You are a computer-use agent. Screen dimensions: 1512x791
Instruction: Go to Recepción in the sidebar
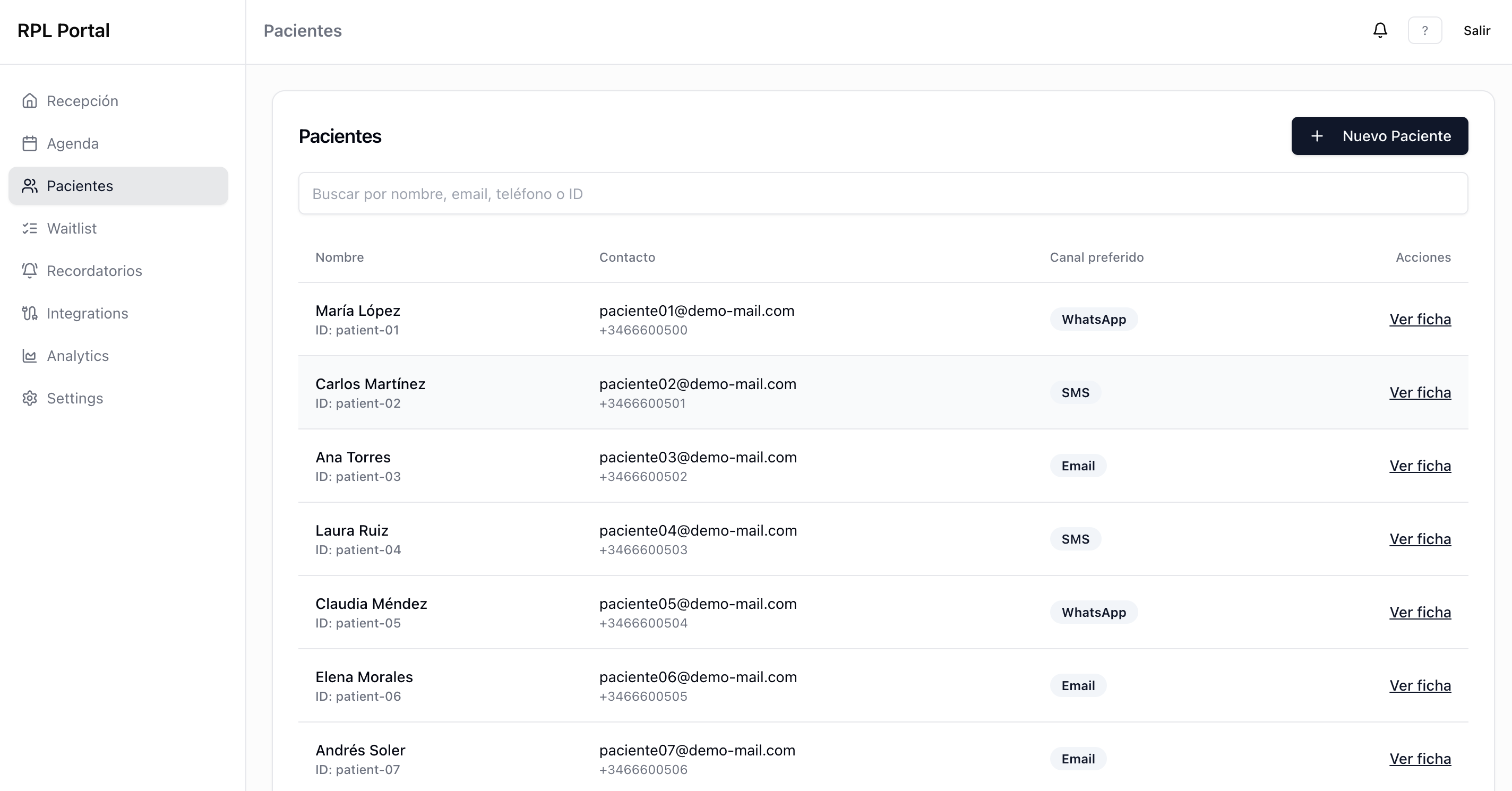click(x=118, y=101)
